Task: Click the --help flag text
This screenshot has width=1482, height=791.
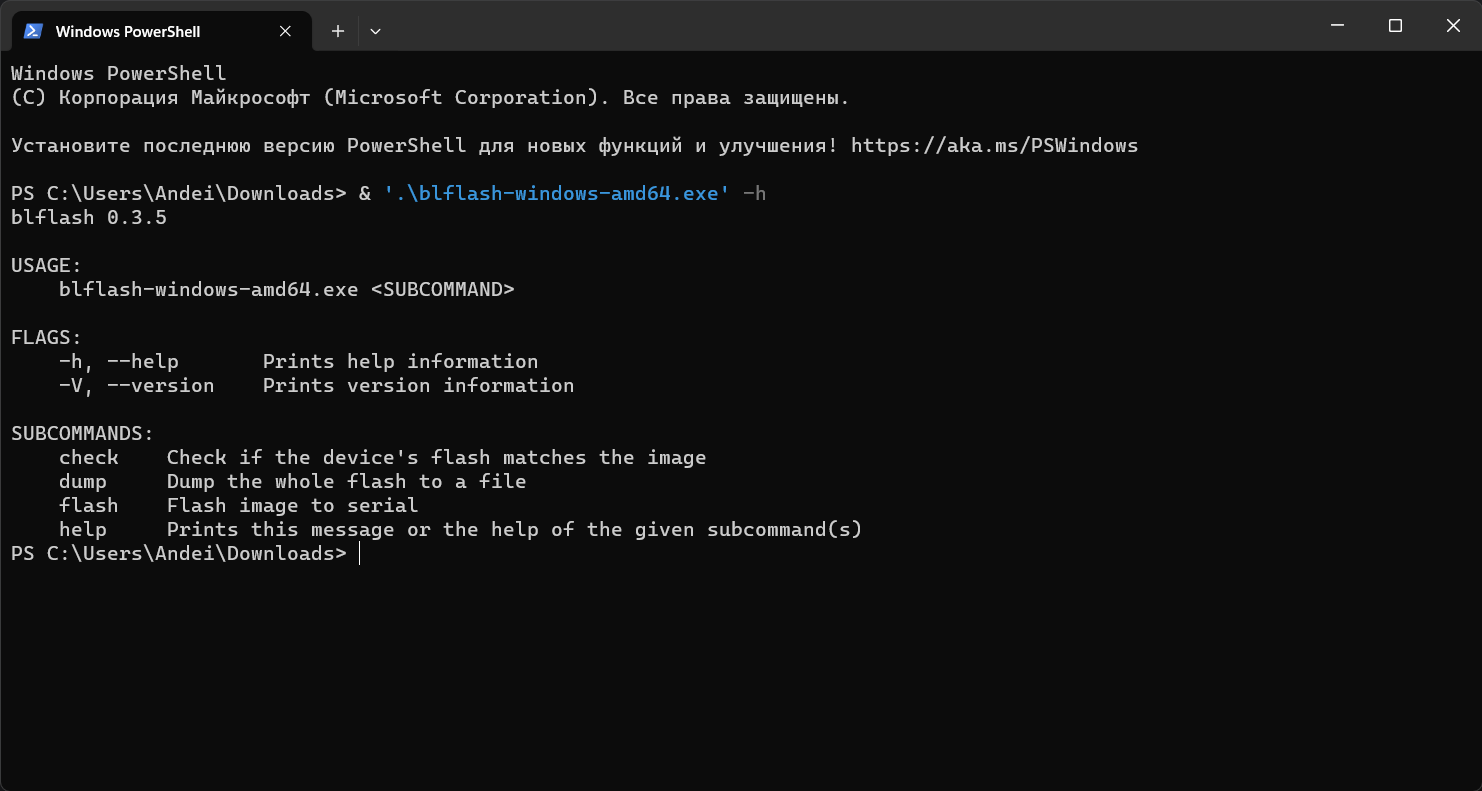Action: (142, 362)
